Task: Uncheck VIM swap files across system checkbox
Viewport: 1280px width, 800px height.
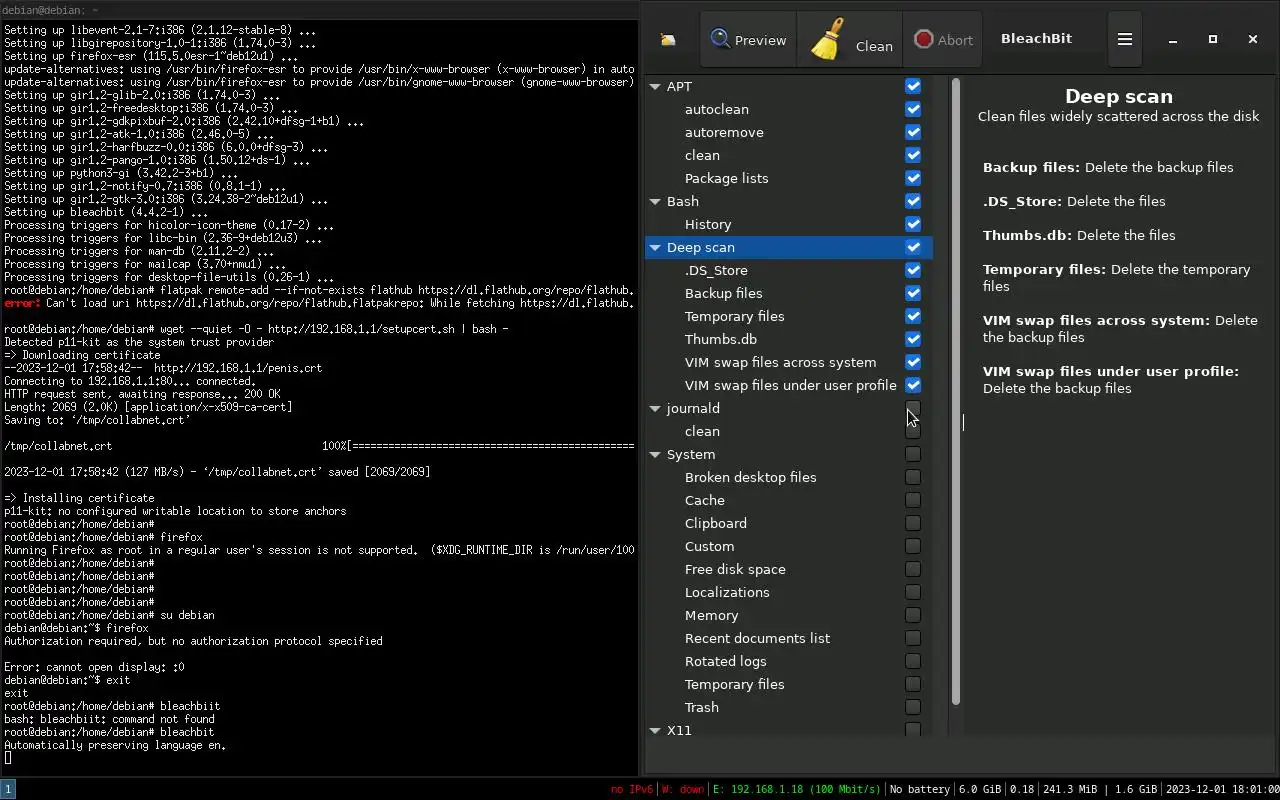Action: tap(913, 362)
